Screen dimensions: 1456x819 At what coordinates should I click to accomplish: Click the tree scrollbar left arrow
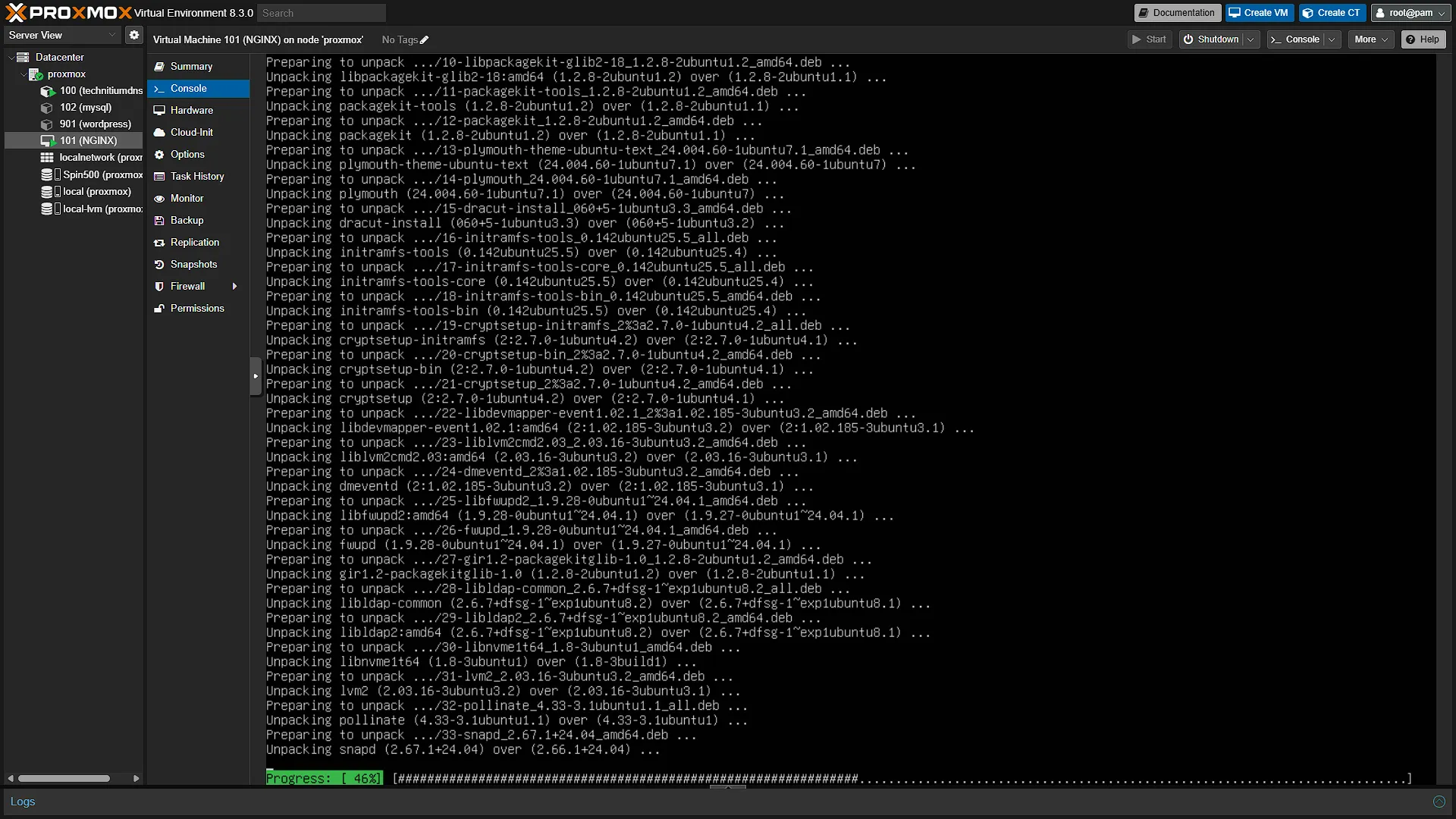coord(11,778)
